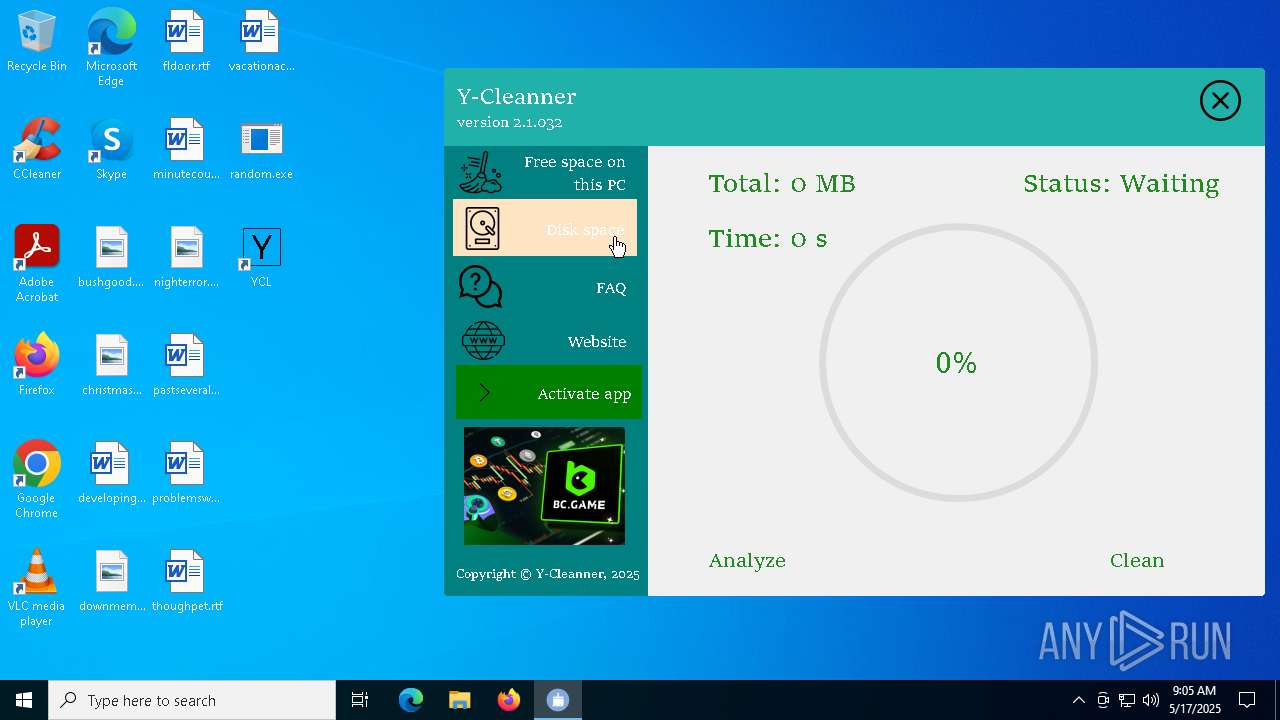This screenshot has height=720, width=1280.
Task: Select the fldoor.rtf document icon
Action: (186, 42)
